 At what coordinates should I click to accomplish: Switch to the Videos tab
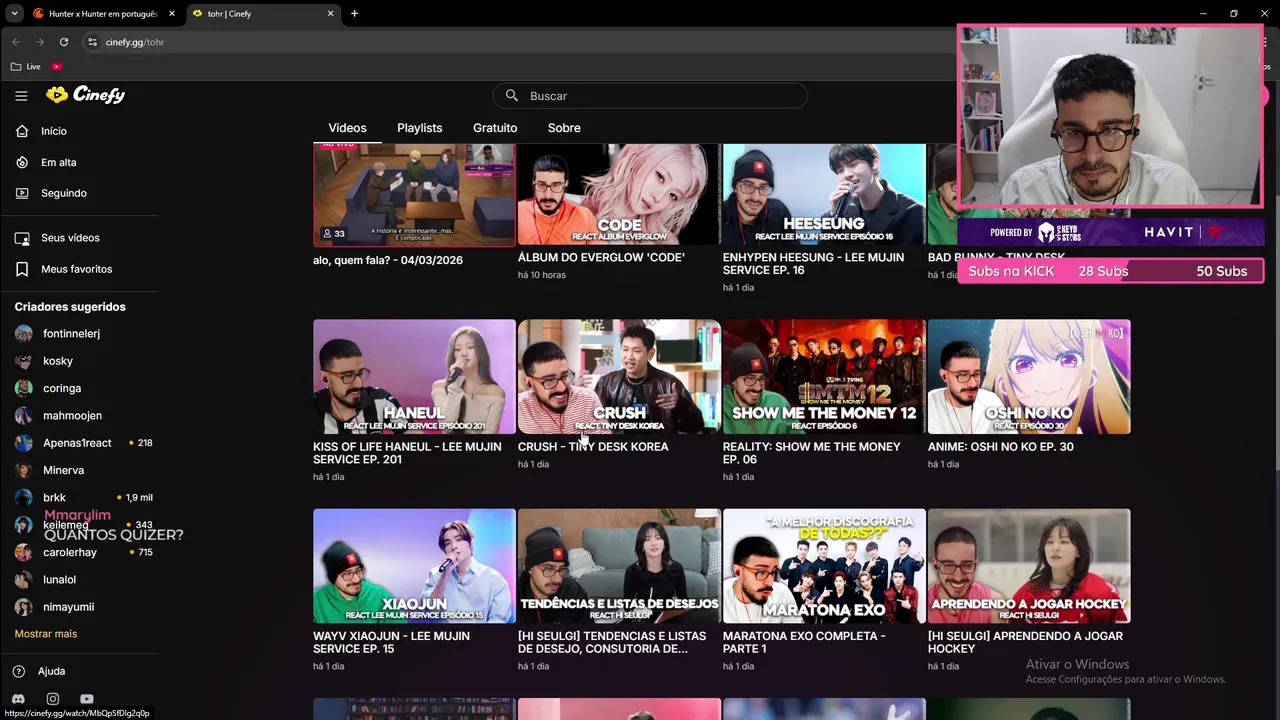(347, 128)
